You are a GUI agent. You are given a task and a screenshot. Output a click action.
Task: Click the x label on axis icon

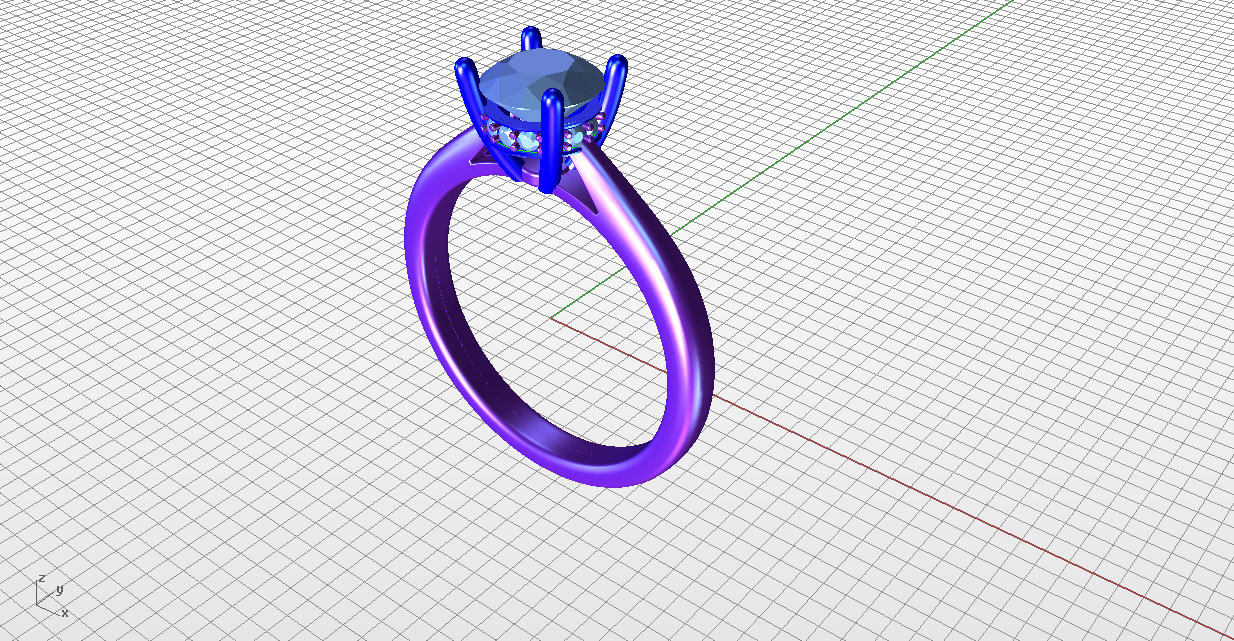65,612
